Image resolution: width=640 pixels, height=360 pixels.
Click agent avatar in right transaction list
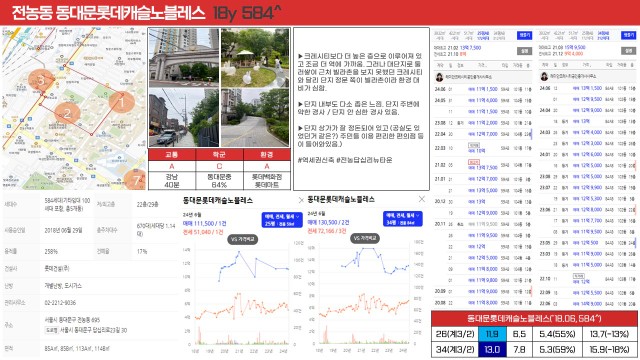(544, 76)
